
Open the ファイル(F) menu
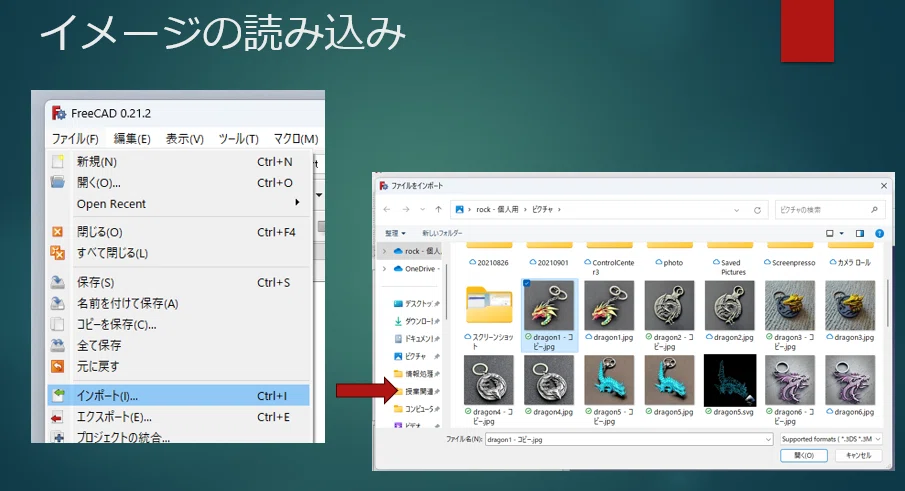click(x=75, y=139)
